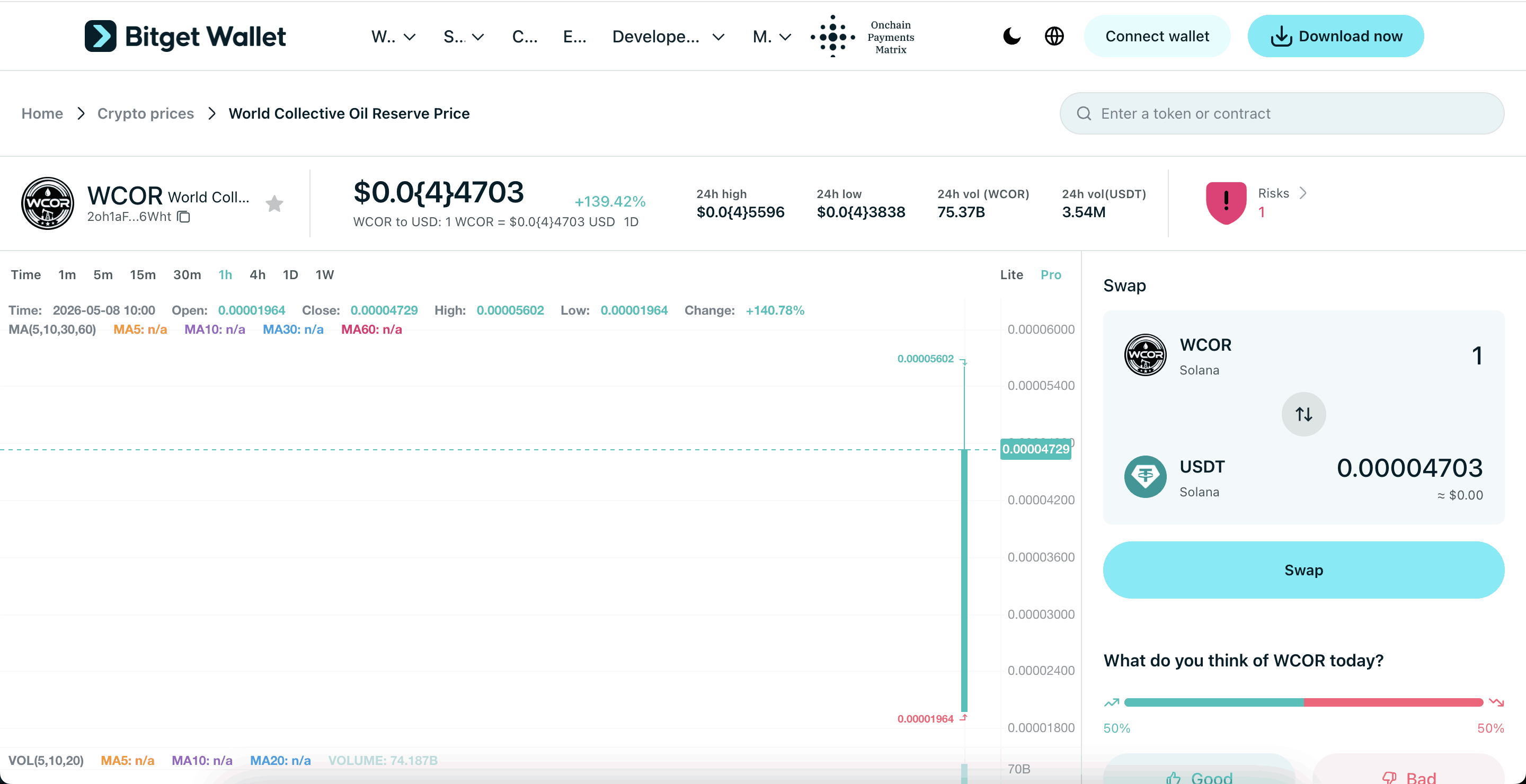Switch chart to Lite mode
The image size is (1526, 784).
point(1011,275)
